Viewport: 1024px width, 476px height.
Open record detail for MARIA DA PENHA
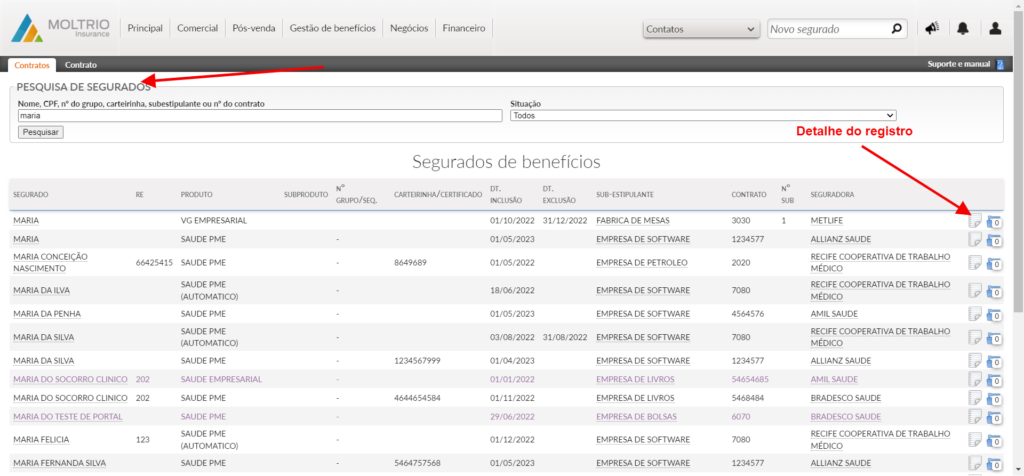975,314
